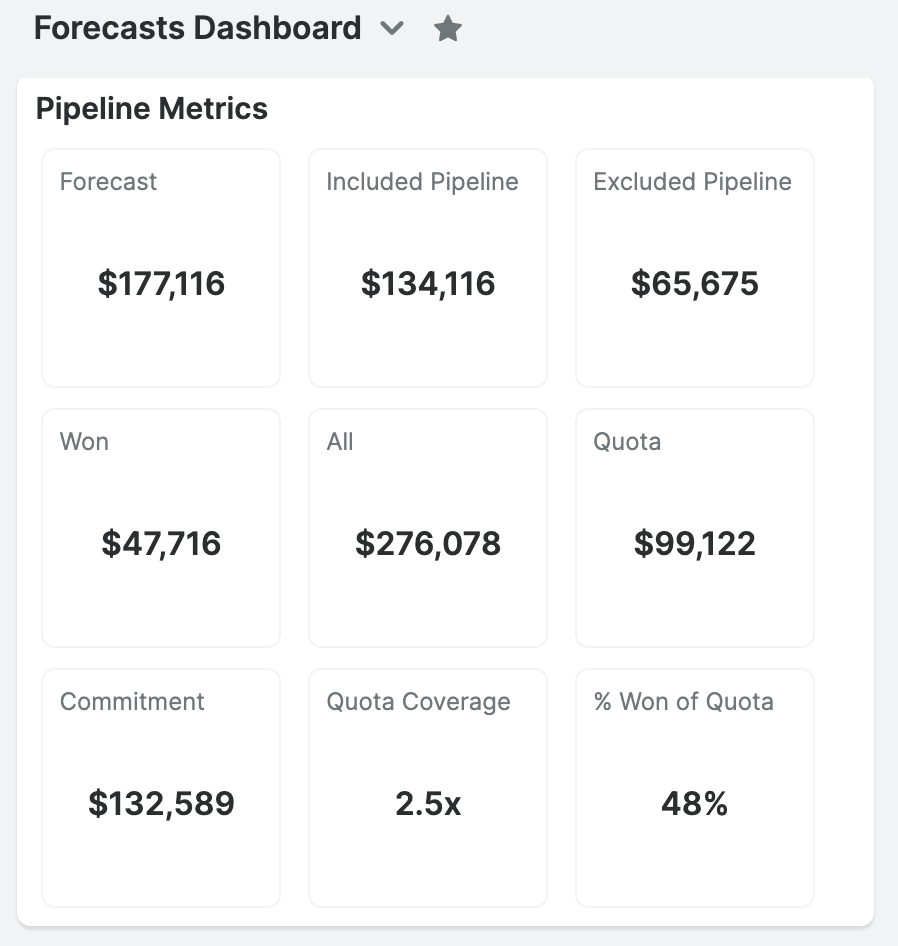Open the % Won of Quota card

pos(694,787)
